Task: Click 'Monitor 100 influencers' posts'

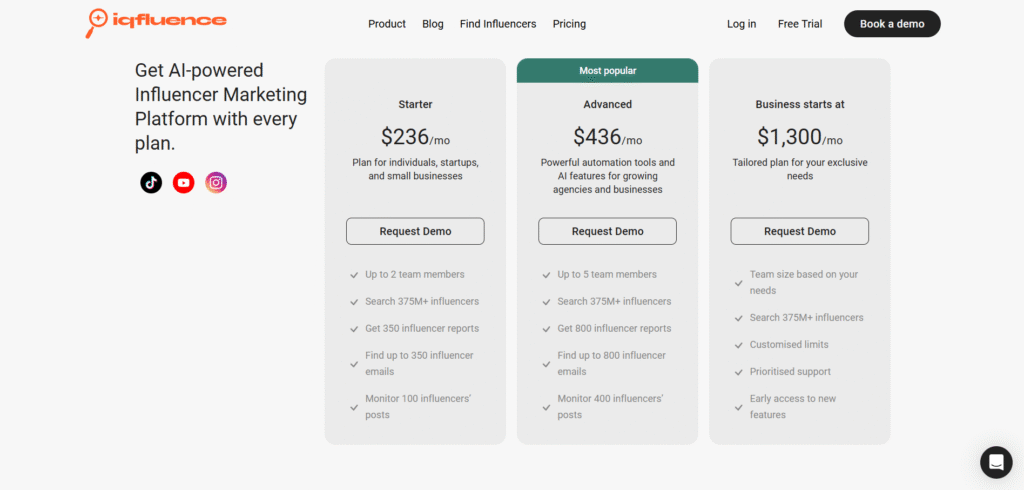Action: click(x=418, y=406)
